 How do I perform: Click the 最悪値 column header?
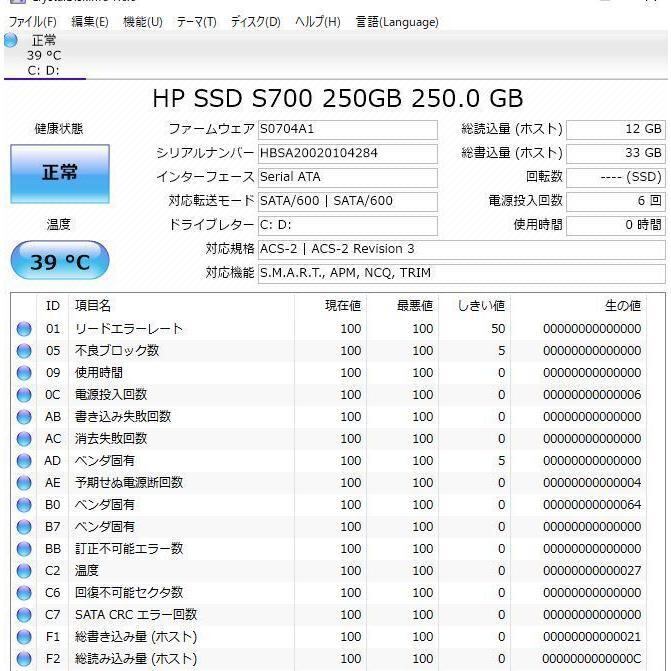tap(403, 306)
